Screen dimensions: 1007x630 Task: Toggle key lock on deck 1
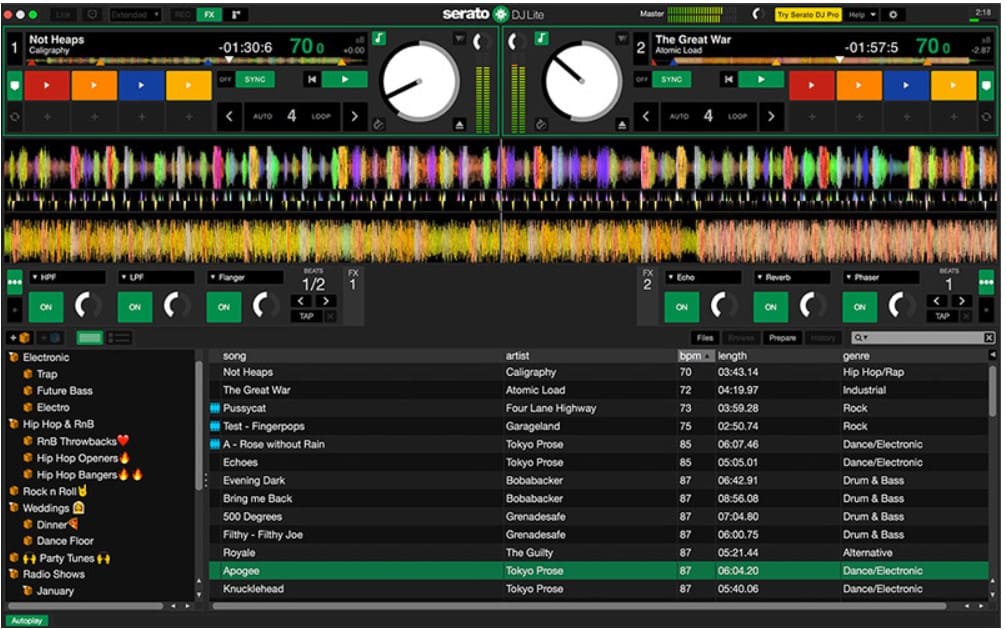click(x=380, y=39)
